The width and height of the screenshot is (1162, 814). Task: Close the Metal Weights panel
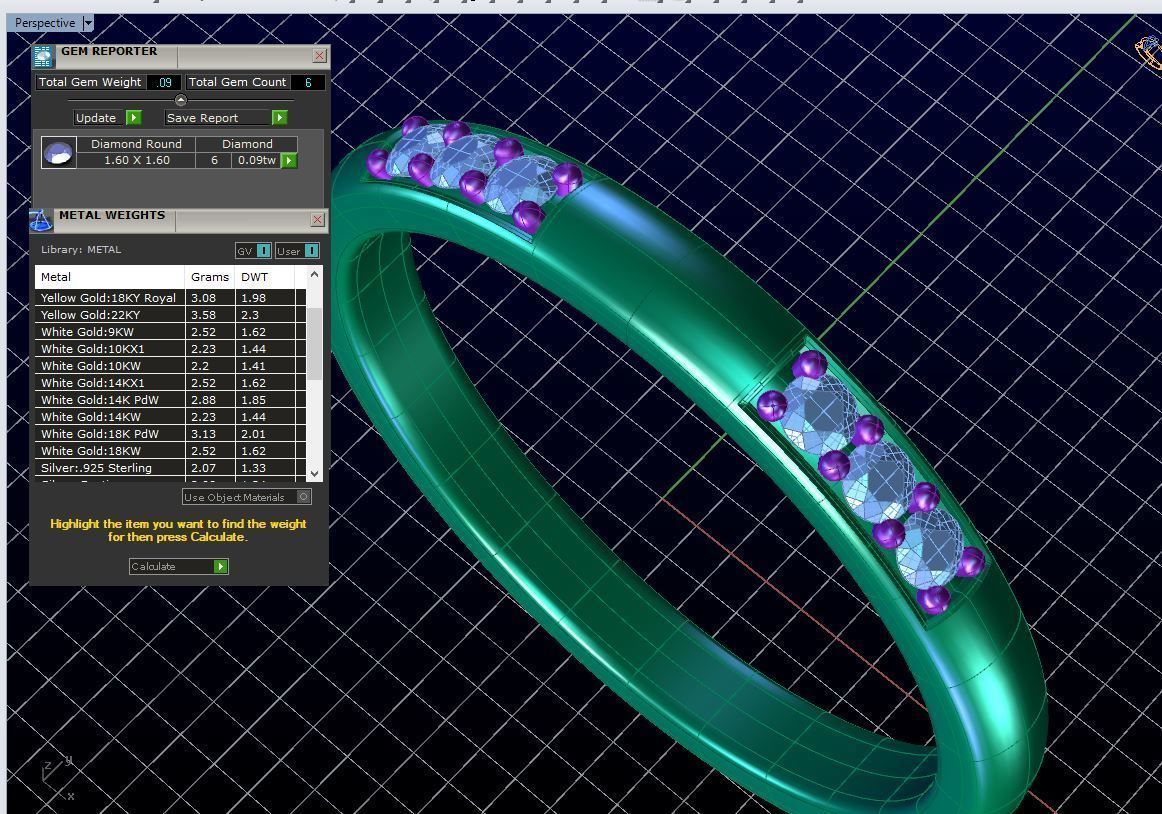pyautogui.click(x=317, y=219)
